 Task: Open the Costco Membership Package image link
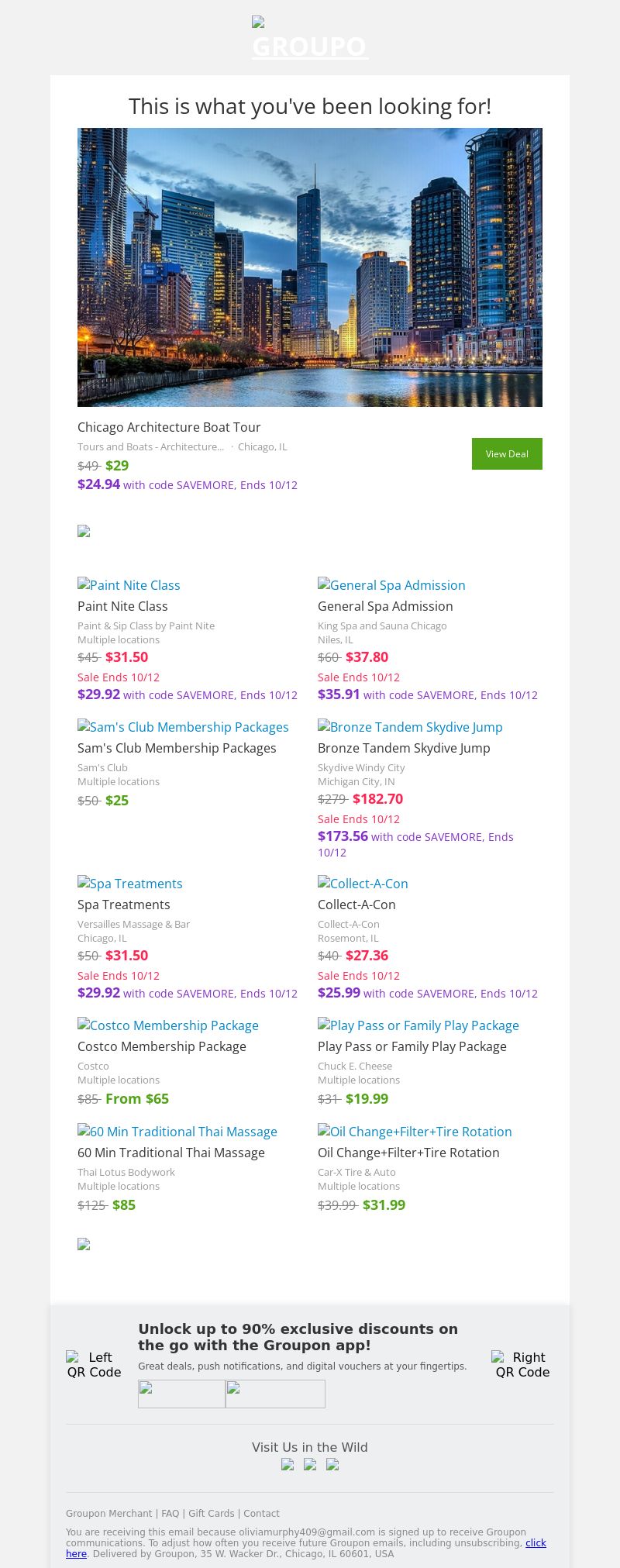(x=168, y=1025)
